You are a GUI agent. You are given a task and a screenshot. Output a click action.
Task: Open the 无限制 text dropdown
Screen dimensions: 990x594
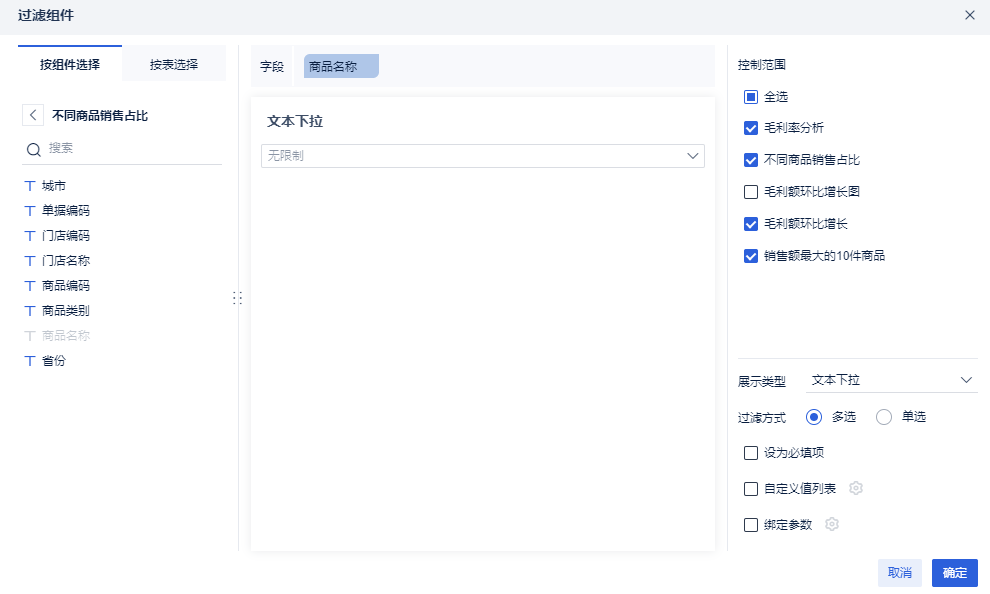[483, 156]
